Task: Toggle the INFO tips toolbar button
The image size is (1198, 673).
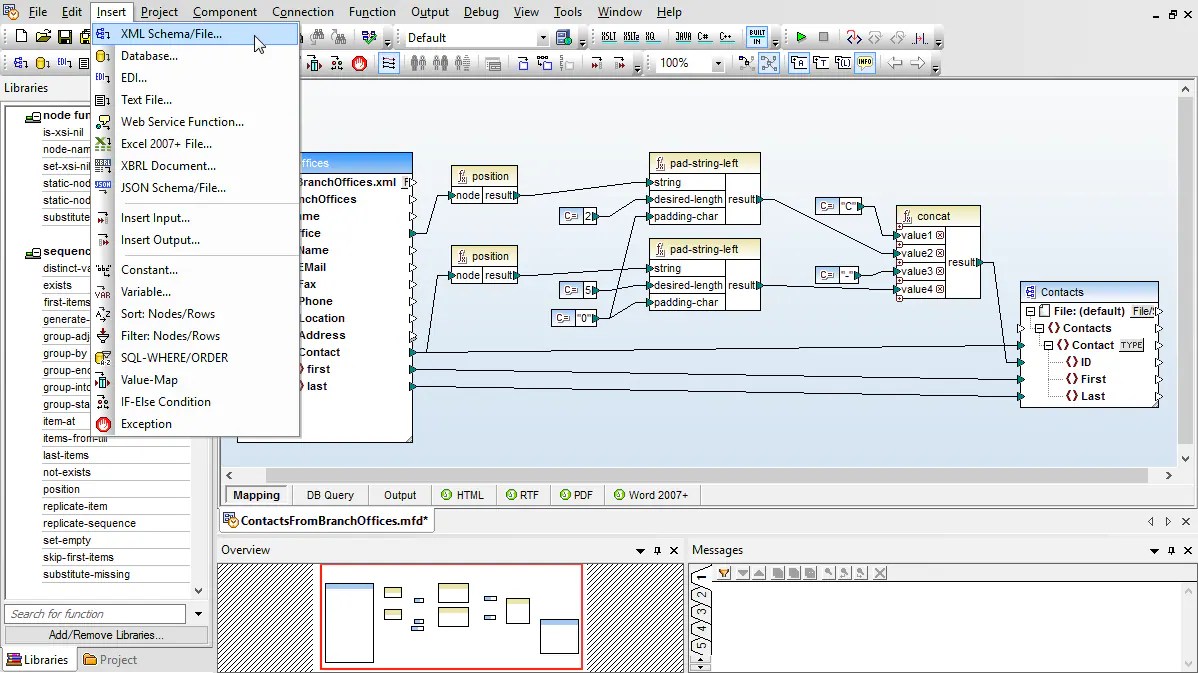Action: (x=865, y=64)
